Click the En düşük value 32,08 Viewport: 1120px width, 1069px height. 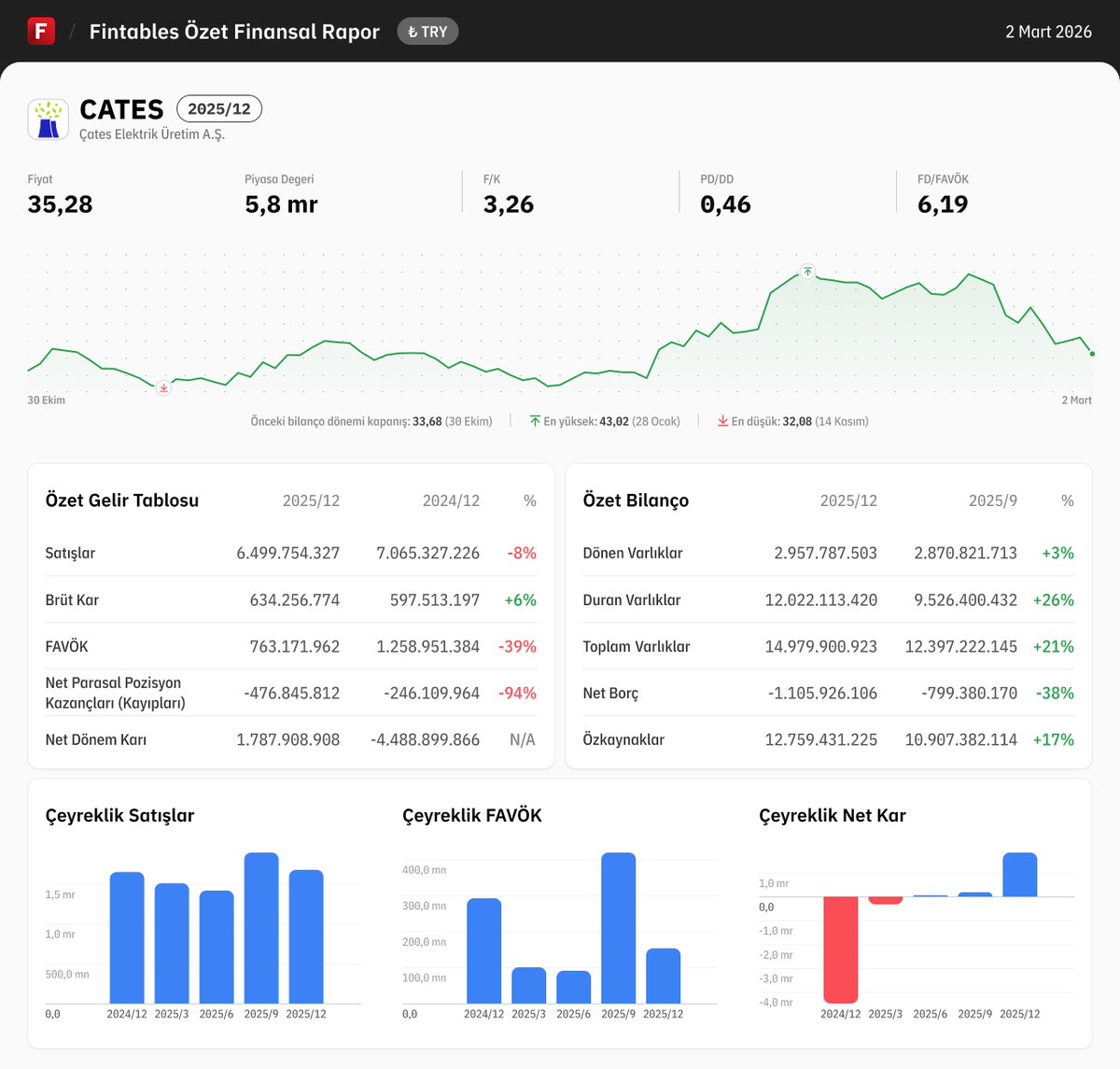[x=797, y=422]
